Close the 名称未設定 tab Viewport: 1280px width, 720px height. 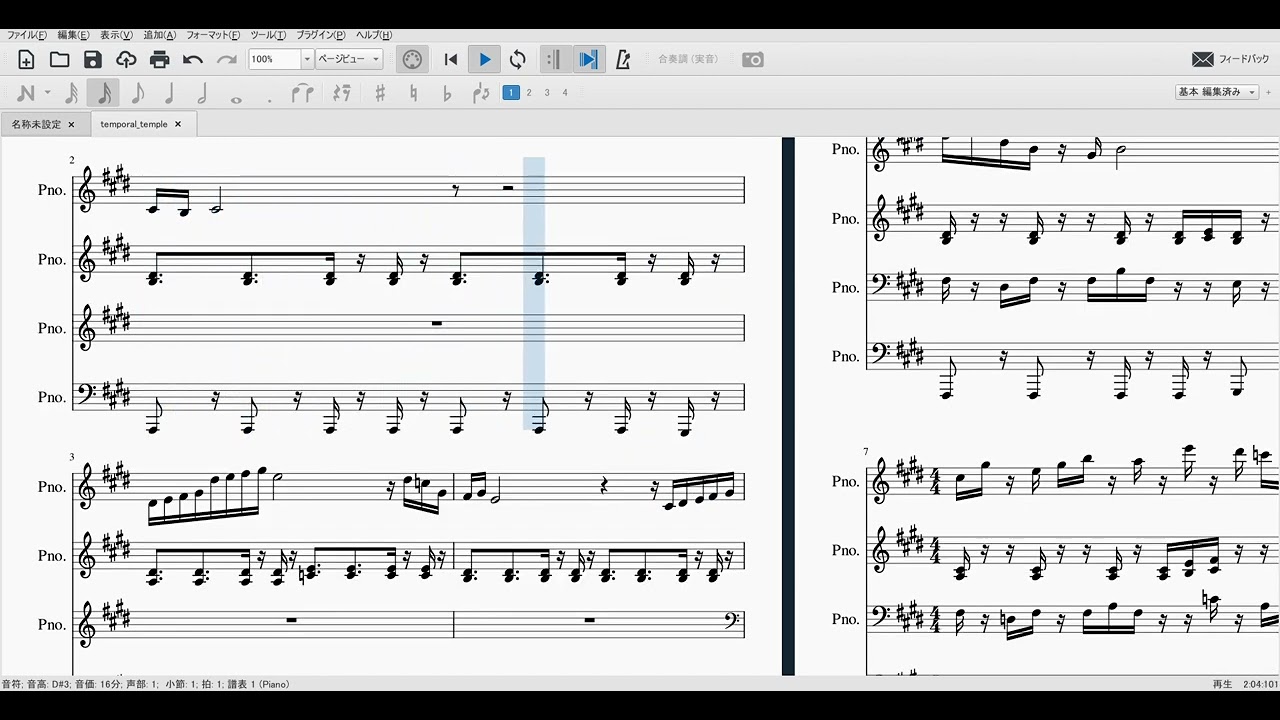pyautogui.click(x=71, y=124)
